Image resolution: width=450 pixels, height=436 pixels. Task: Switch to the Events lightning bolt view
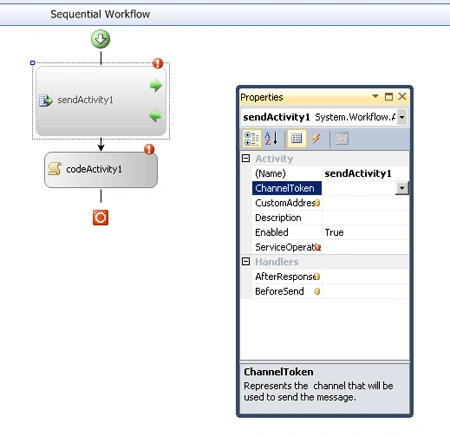316,138
